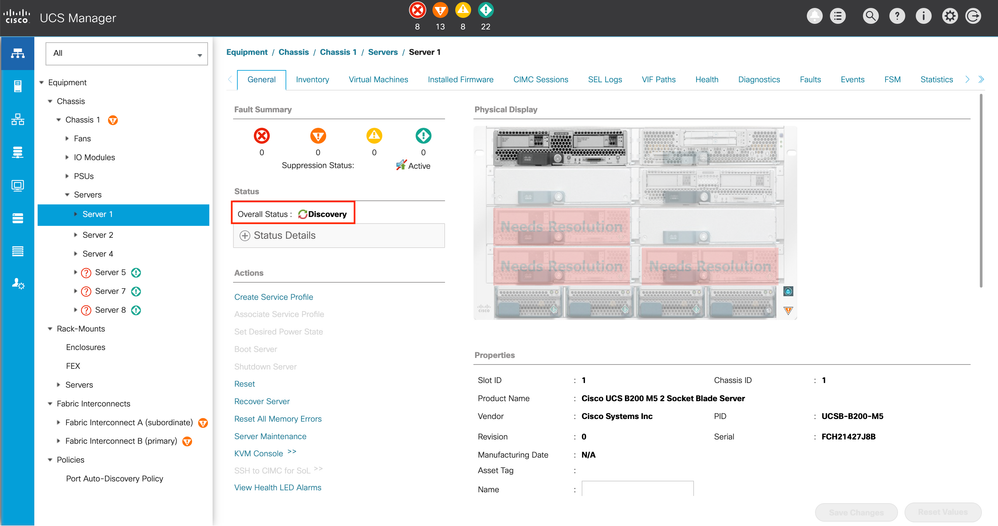This screenshot has width=998, height=526.
Task: Select Server 5 in tree
Action: pos(110,273)
